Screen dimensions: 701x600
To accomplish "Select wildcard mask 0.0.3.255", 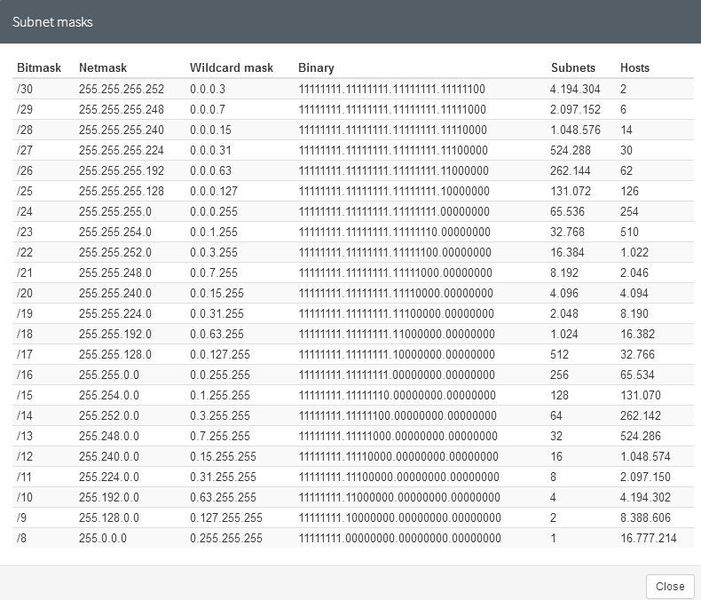I will (x=213, y=253).
